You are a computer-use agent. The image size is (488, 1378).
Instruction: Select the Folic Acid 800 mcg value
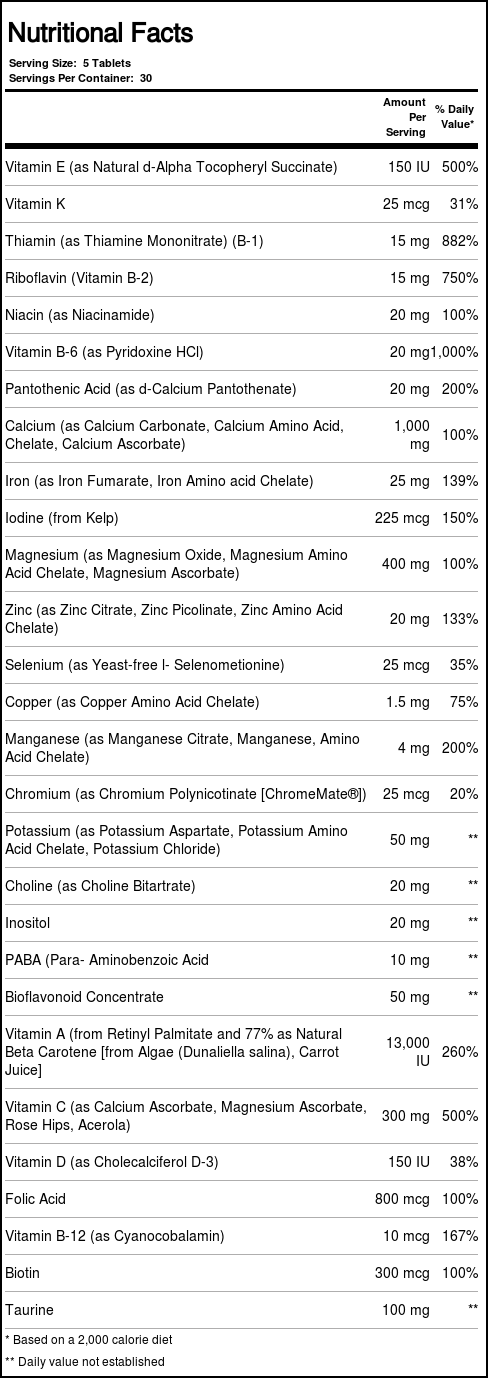pyautogui.click(x=406, y=1199)
